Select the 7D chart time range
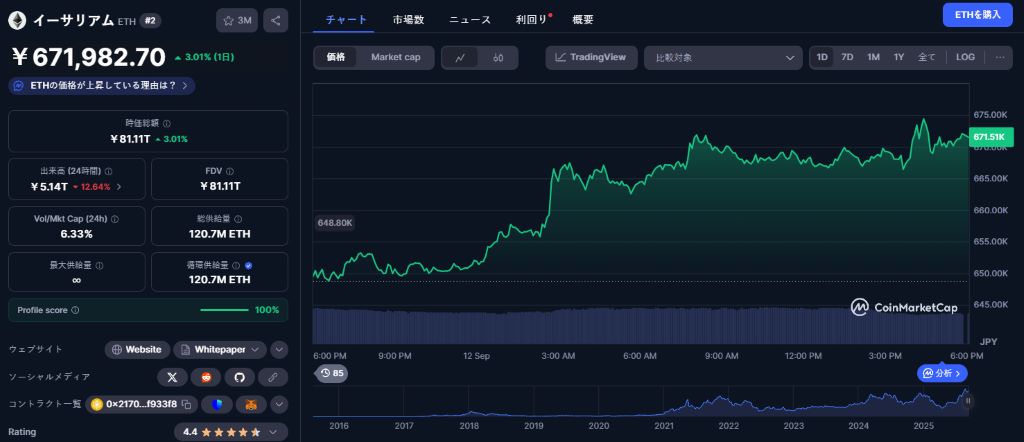The image size is (1024, 442). [847, 58]
